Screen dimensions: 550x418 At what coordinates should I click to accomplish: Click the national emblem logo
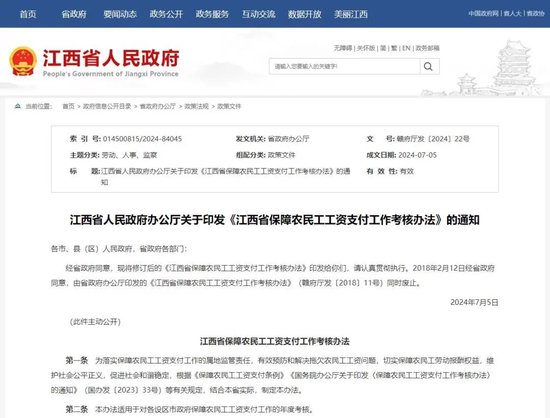click(23, 61)
